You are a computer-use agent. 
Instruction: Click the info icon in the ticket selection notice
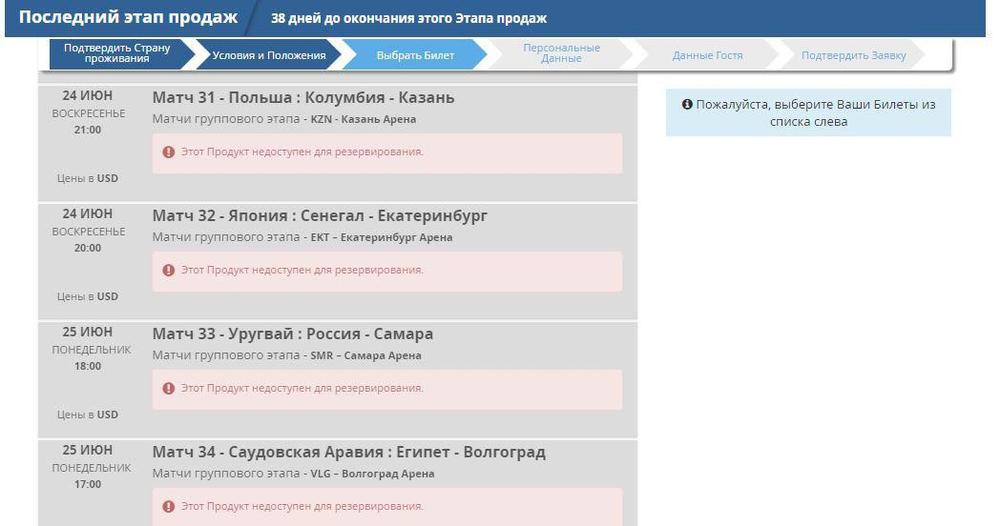click(687, 104)
